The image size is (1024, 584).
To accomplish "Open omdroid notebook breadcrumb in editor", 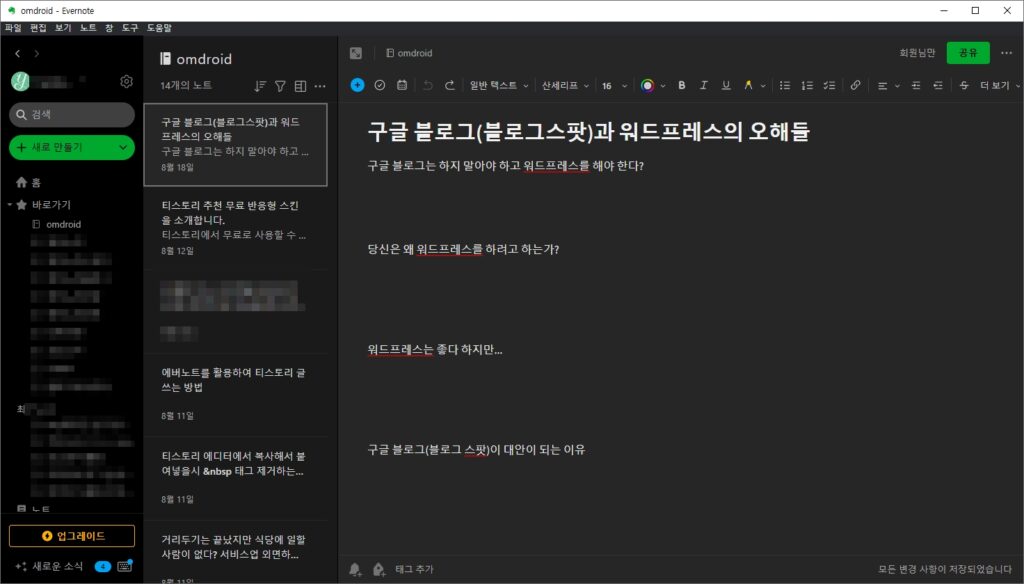I will (x=409, y=53).
